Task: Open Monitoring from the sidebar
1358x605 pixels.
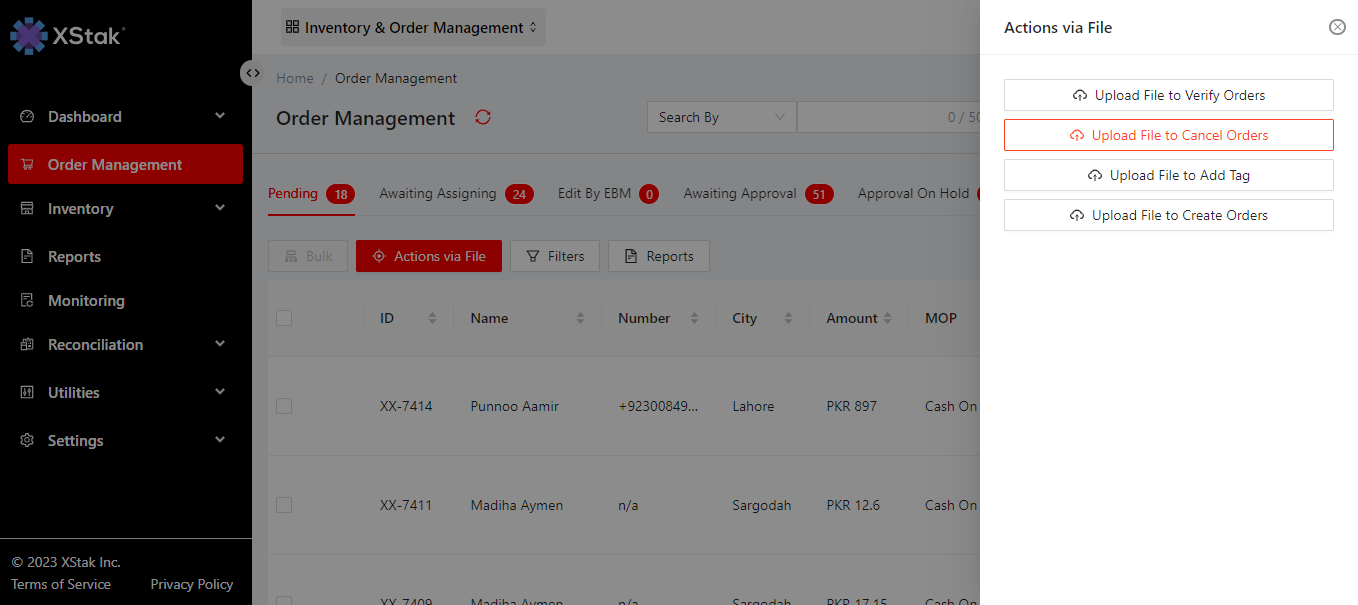Action: (86, 300)
